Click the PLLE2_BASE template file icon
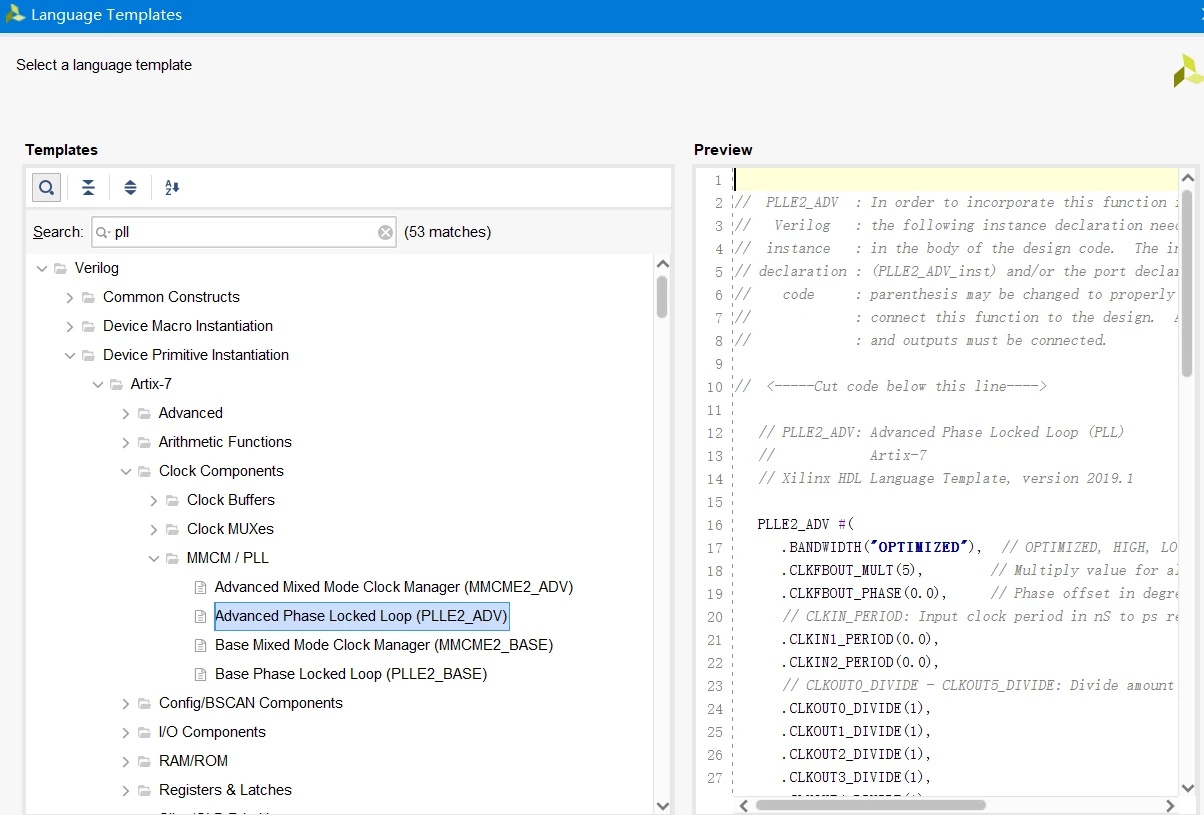Viewport: 1204px width, 815px height. click(200, 674)
